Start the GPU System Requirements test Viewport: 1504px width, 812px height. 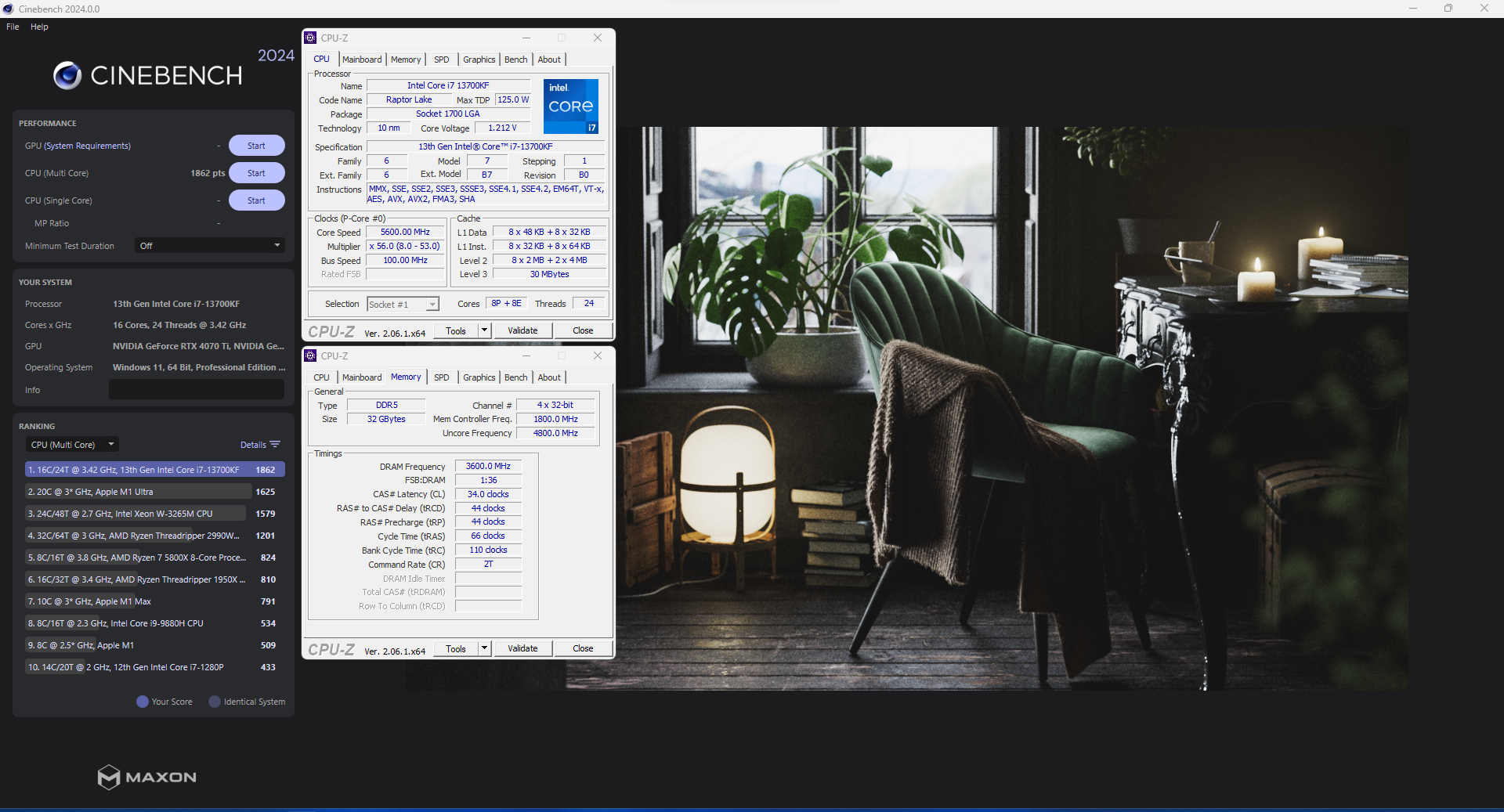pos(256,146)
